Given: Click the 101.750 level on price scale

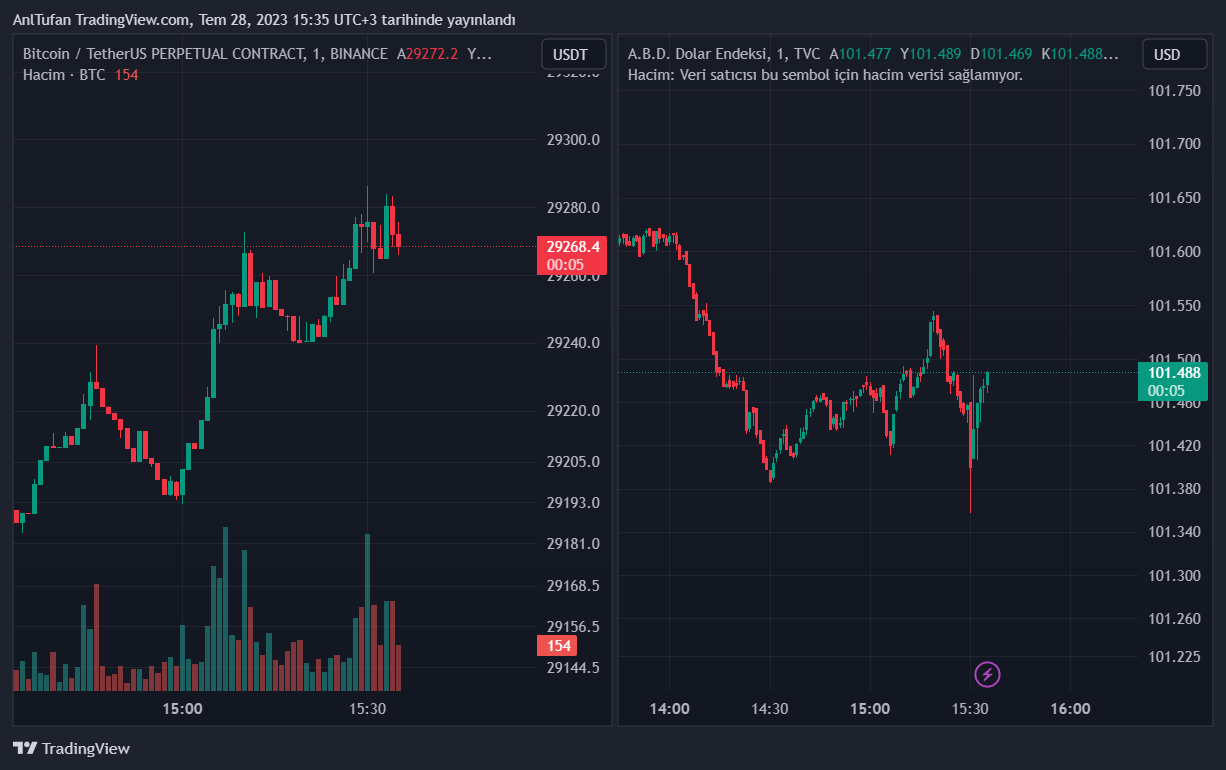Looking at the screenshot, I should click(x=1174, y=91).
